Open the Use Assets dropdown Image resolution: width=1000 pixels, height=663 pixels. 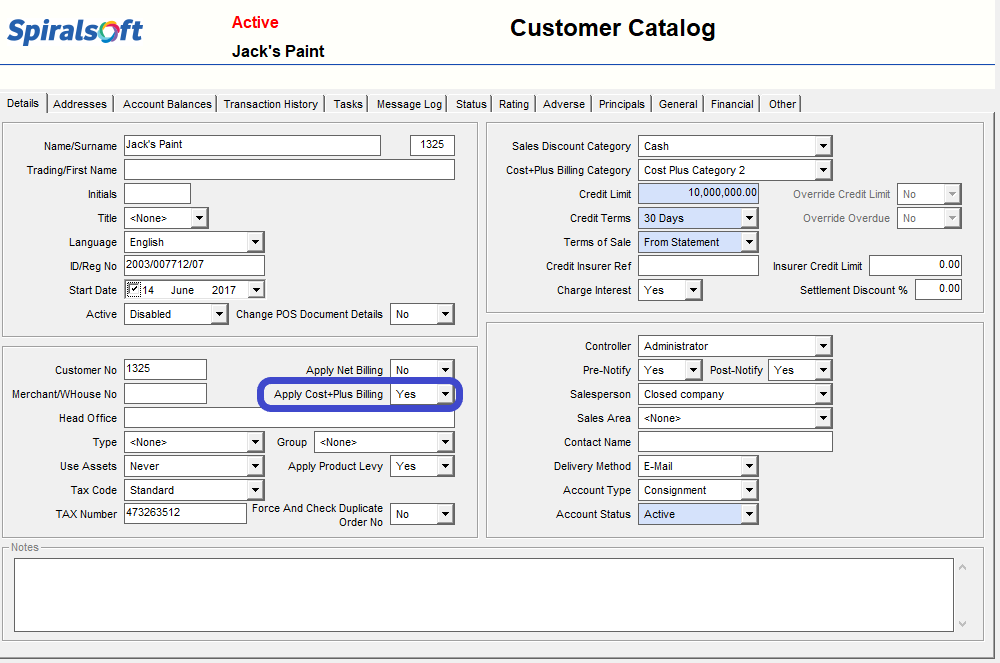(255, 466)
